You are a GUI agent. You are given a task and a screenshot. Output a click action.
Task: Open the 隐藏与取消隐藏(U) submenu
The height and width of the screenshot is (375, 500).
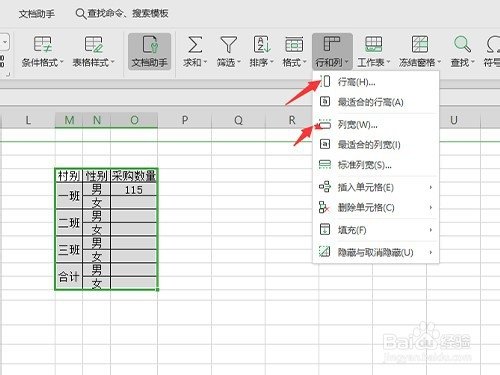coord(376,252)
